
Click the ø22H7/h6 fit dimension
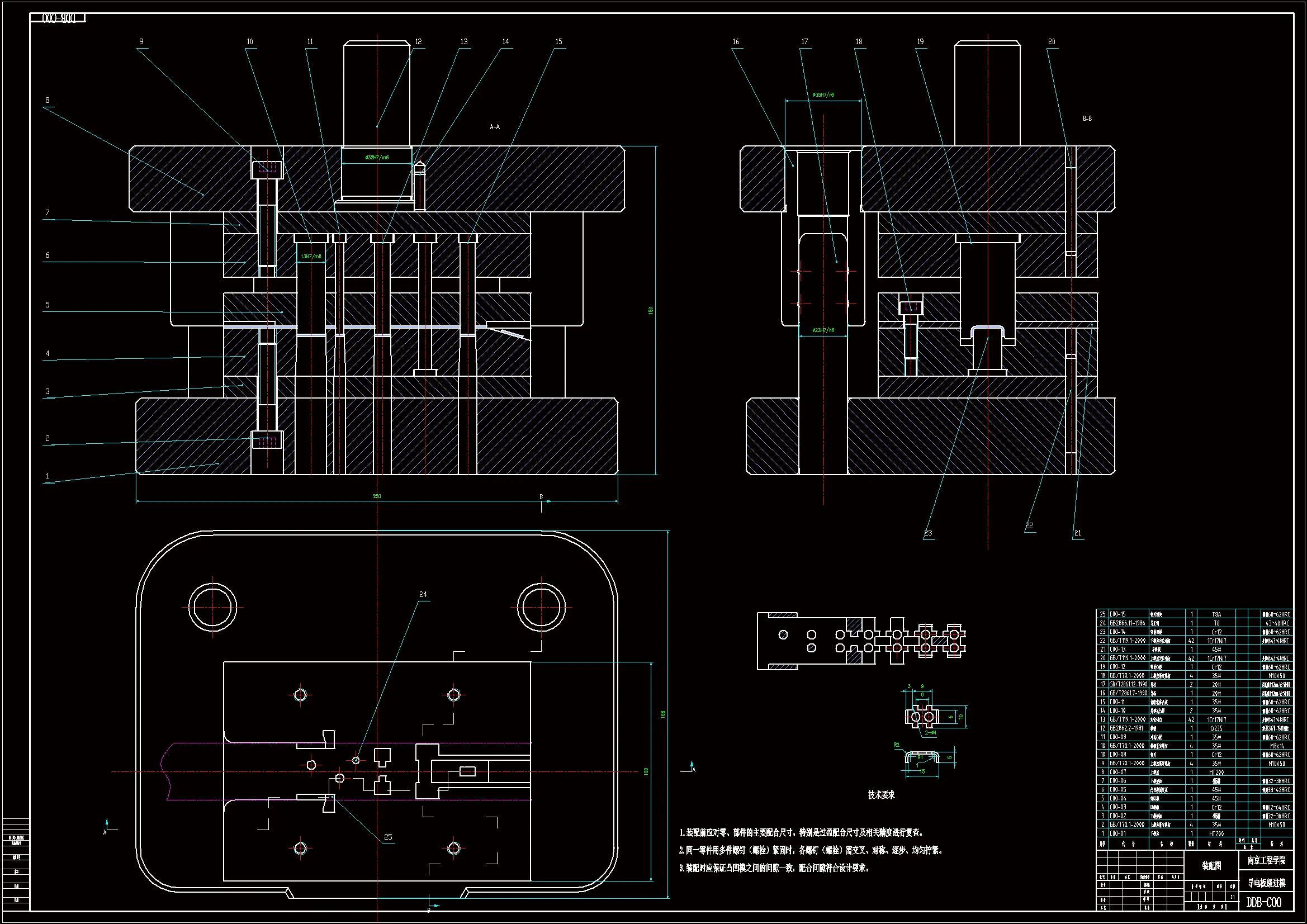click(823, 330)
